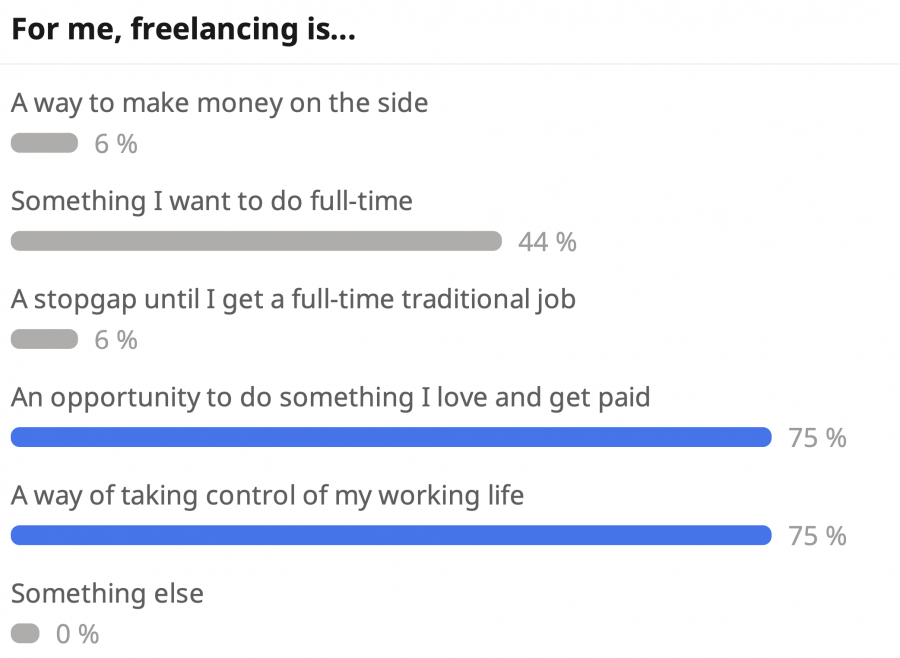900x658 pixels.
Task: Click the 0 % percentage label
Action: coord(77,634)
